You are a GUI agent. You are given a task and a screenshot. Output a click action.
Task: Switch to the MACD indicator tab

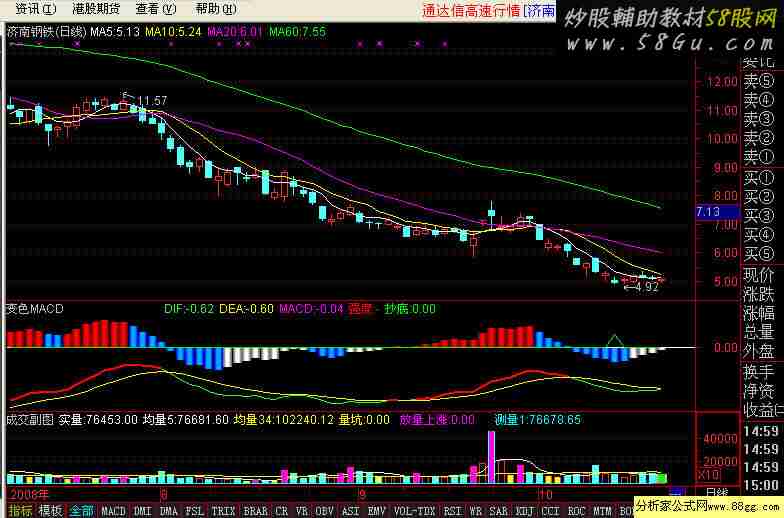[x=114, y=511]
